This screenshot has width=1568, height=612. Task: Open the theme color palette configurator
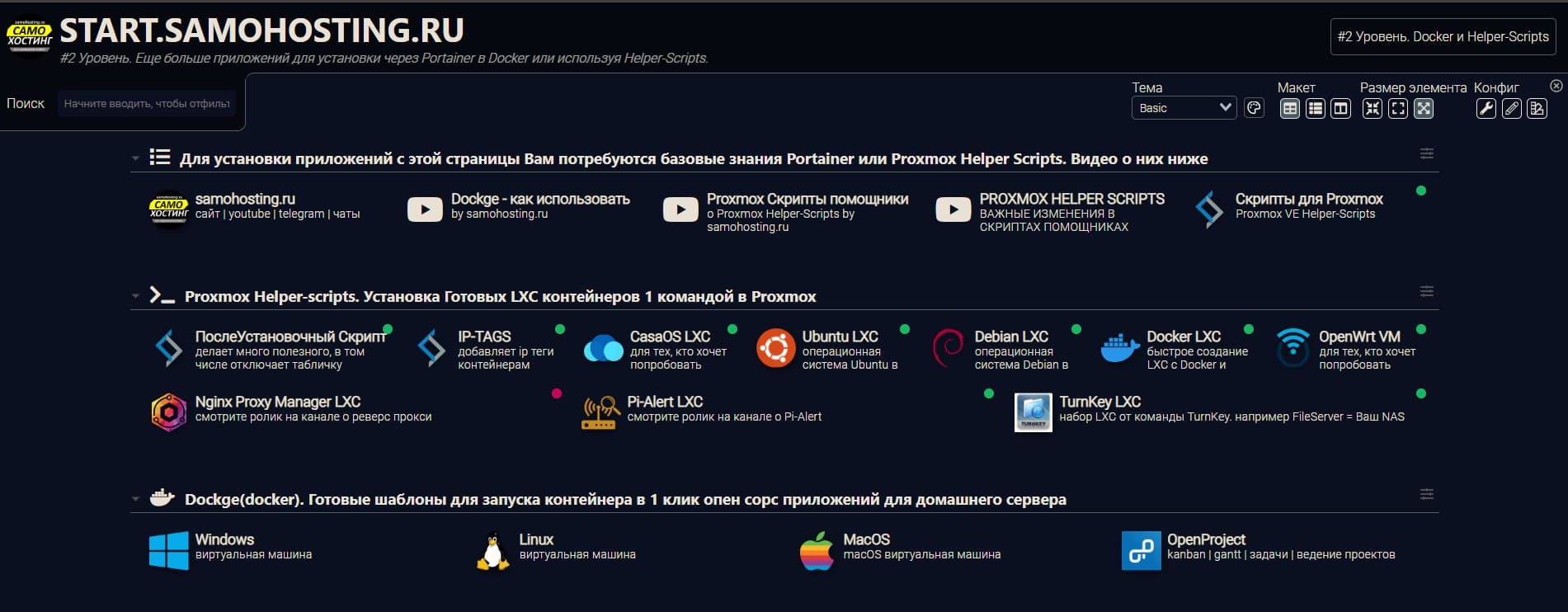pos(1254,108)
